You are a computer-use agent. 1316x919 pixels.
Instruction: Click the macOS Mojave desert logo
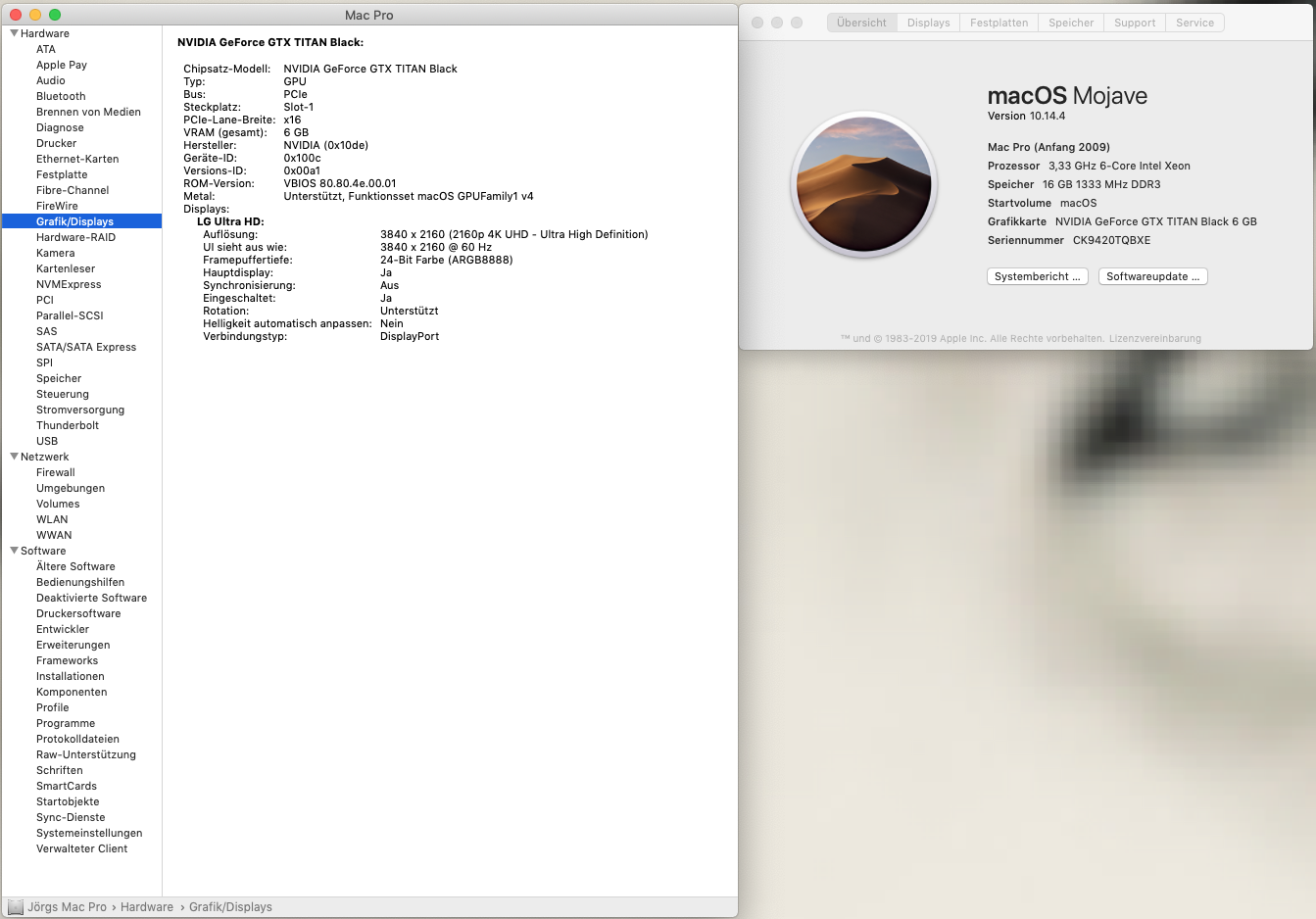tap(864, 184)
